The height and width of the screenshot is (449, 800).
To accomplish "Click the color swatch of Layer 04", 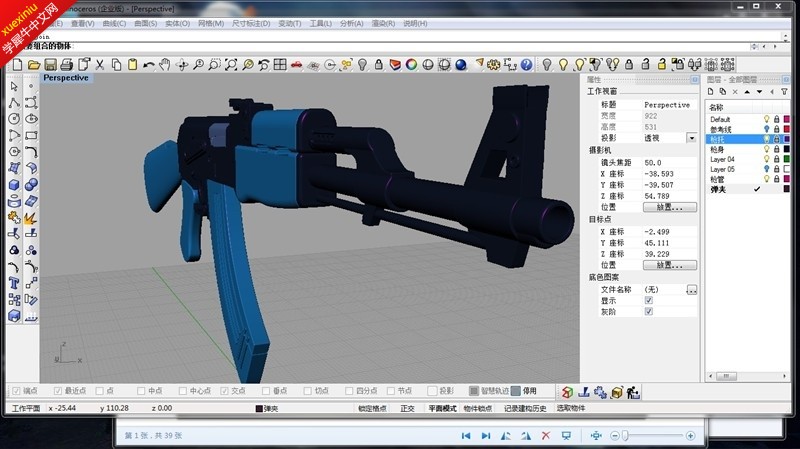I will (786, 159).
